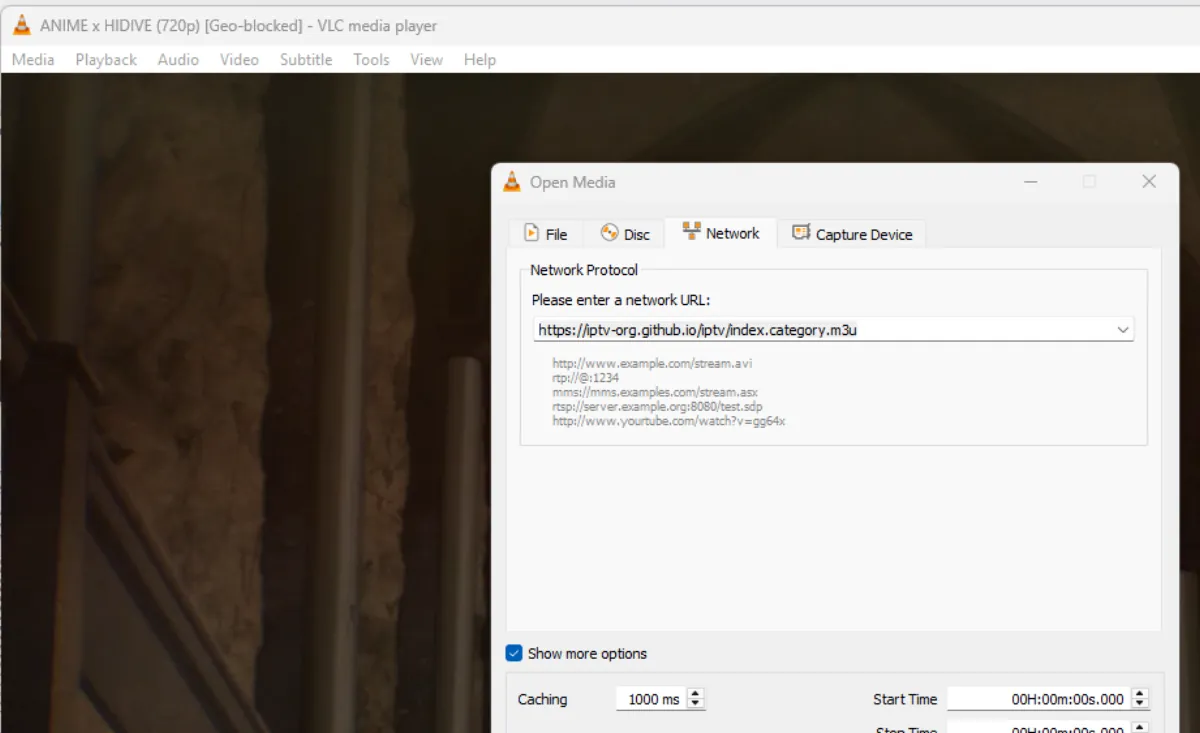Viewport: 1200px width, 733px height.
Task: Click the example text http://www.example.com/stream.avi
Action: [652, 364]
